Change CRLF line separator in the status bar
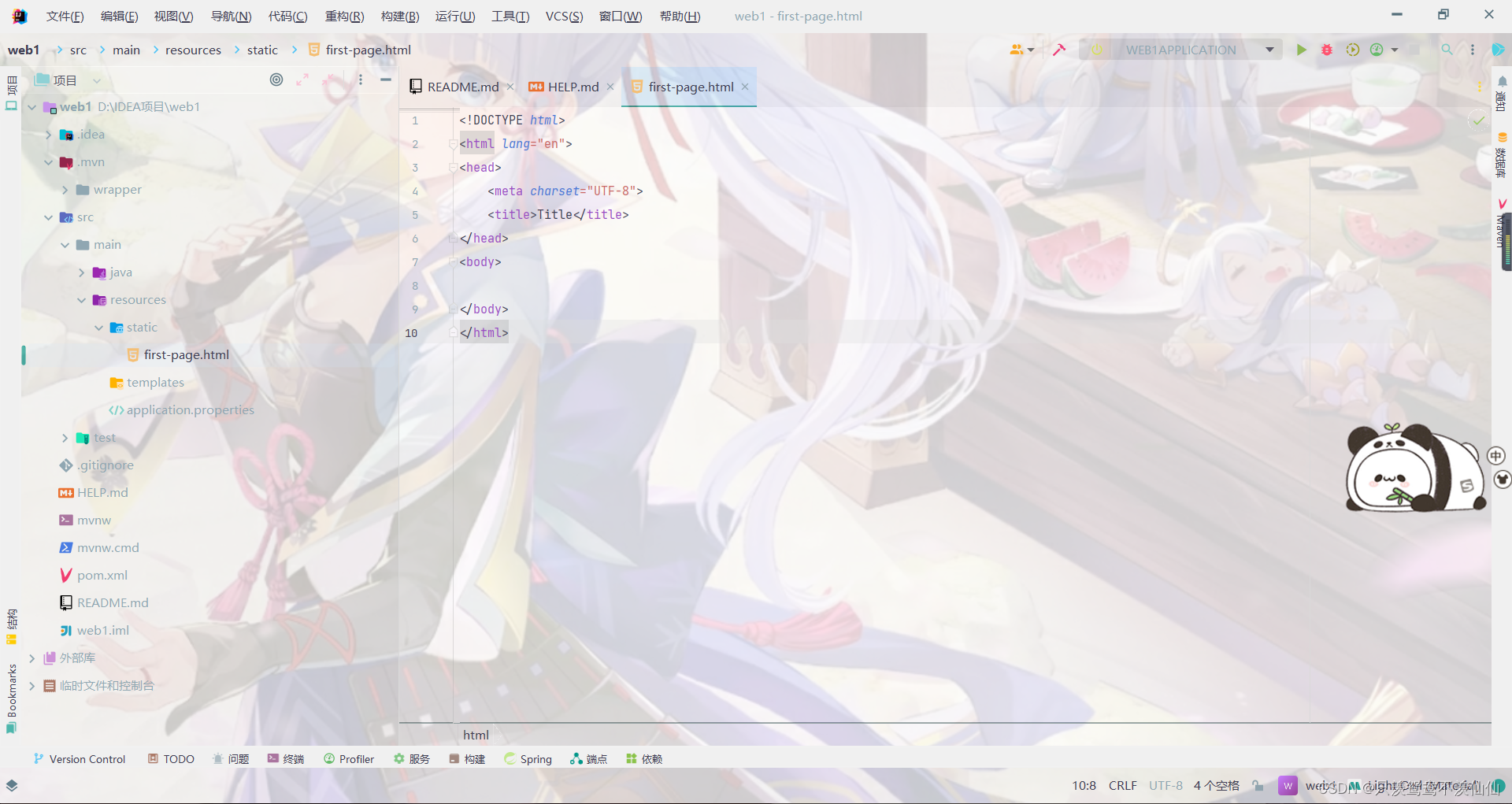1512x804 pixels. tap(1122, 785)
